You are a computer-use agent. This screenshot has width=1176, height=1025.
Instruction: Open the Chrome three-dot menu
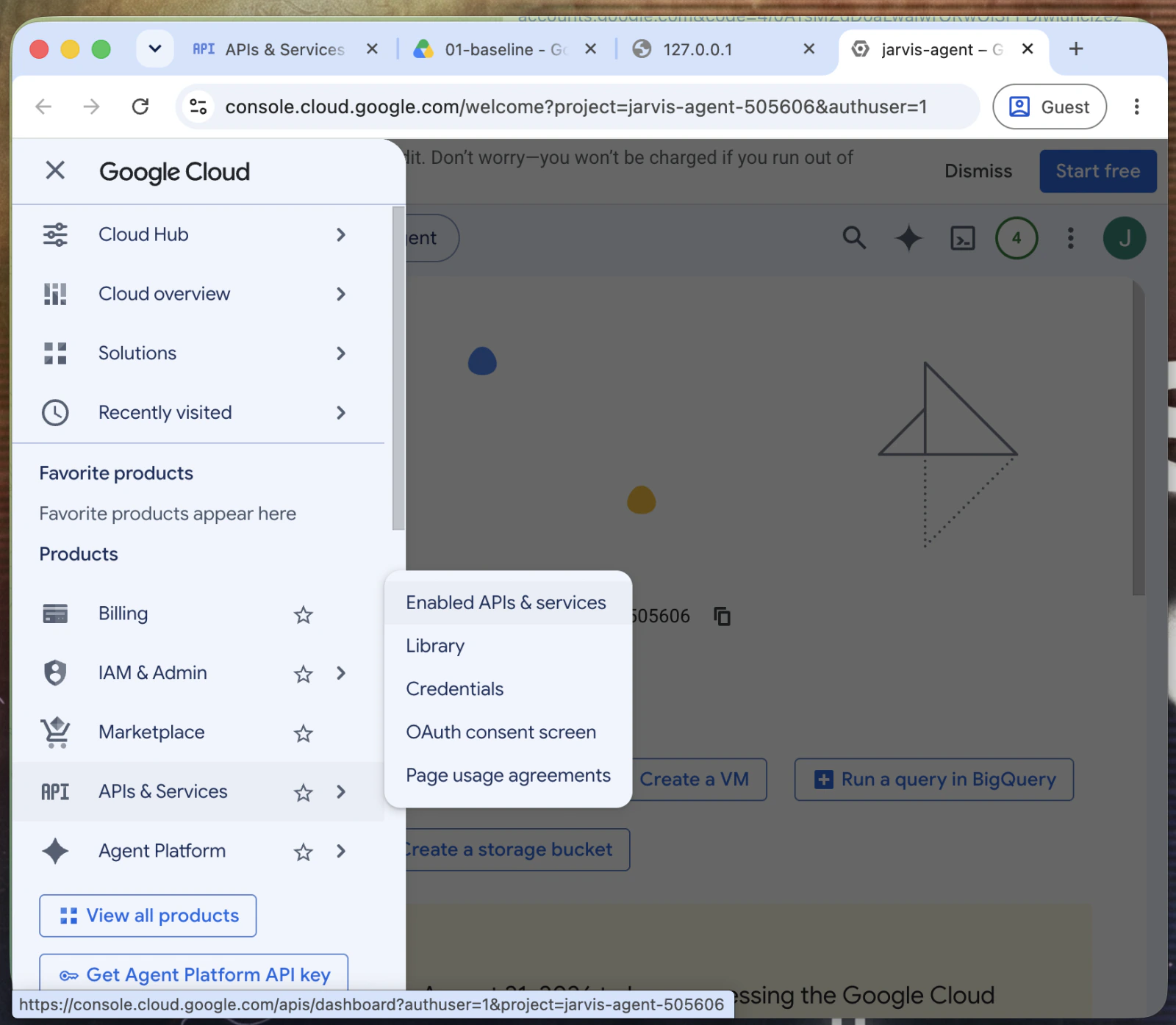(x=1136, y=107)
